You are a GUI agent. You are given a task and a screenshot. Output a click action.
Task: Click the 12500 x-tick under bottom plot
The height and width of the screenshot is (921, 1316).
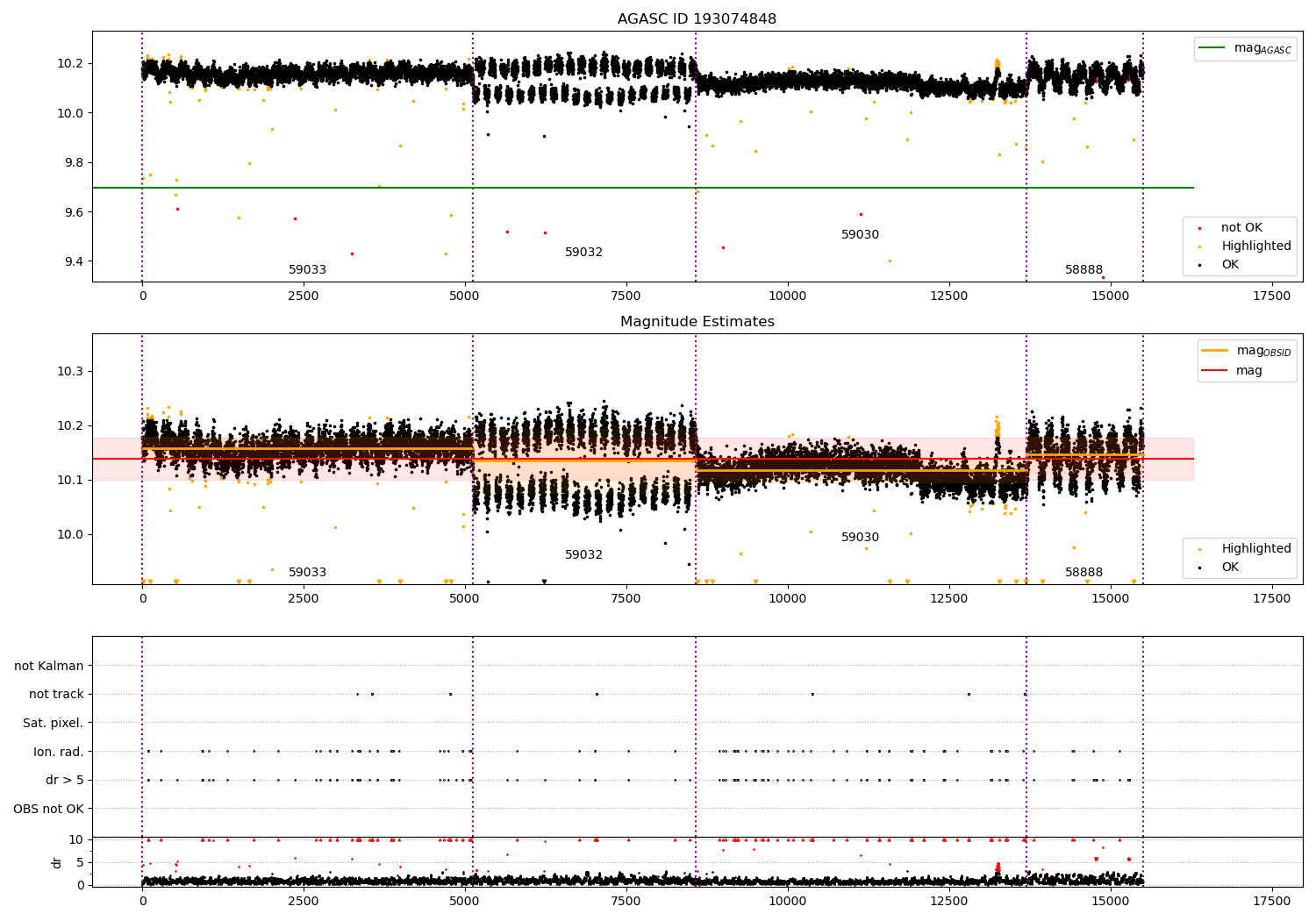[x=949, y=900]
